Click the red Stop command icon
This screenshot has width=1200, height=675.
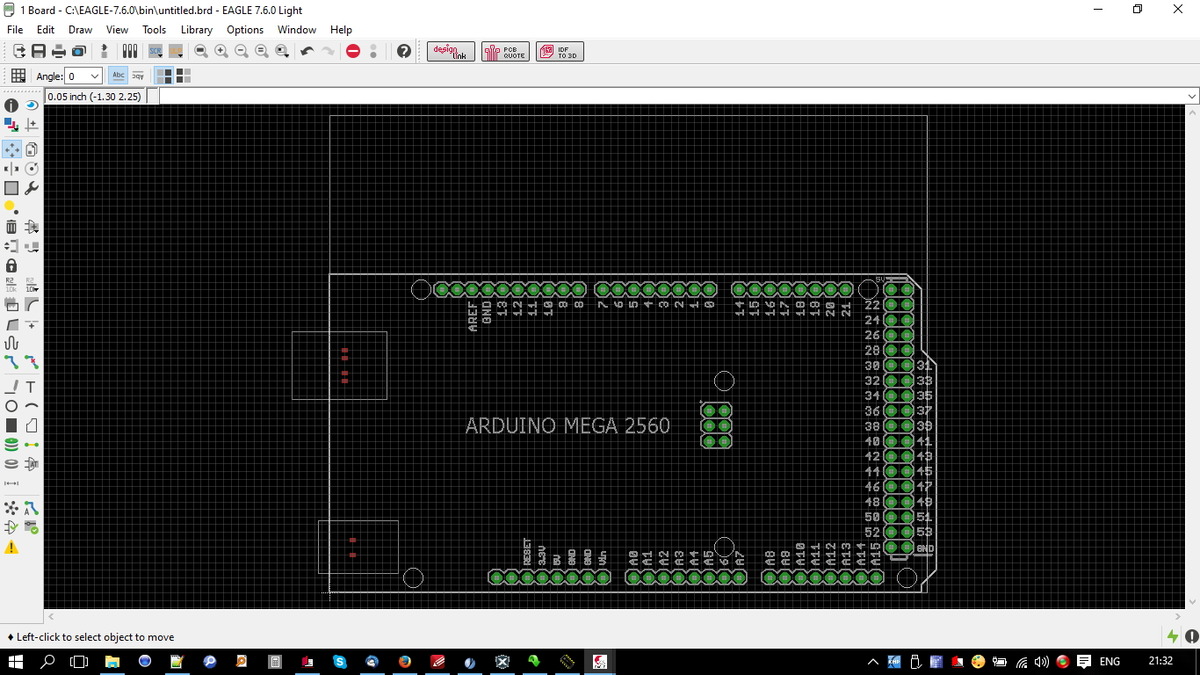(353, 51)
